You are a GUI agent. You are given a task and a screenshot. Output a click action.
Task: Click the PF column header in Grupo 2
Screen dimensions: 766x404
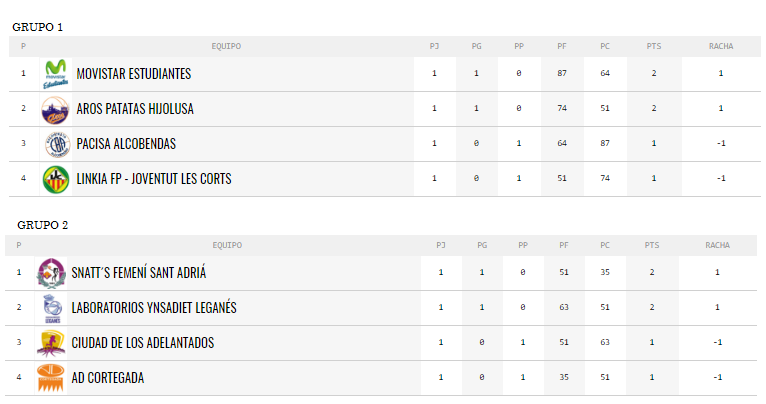pyautogui.click(x=564, y=245)
